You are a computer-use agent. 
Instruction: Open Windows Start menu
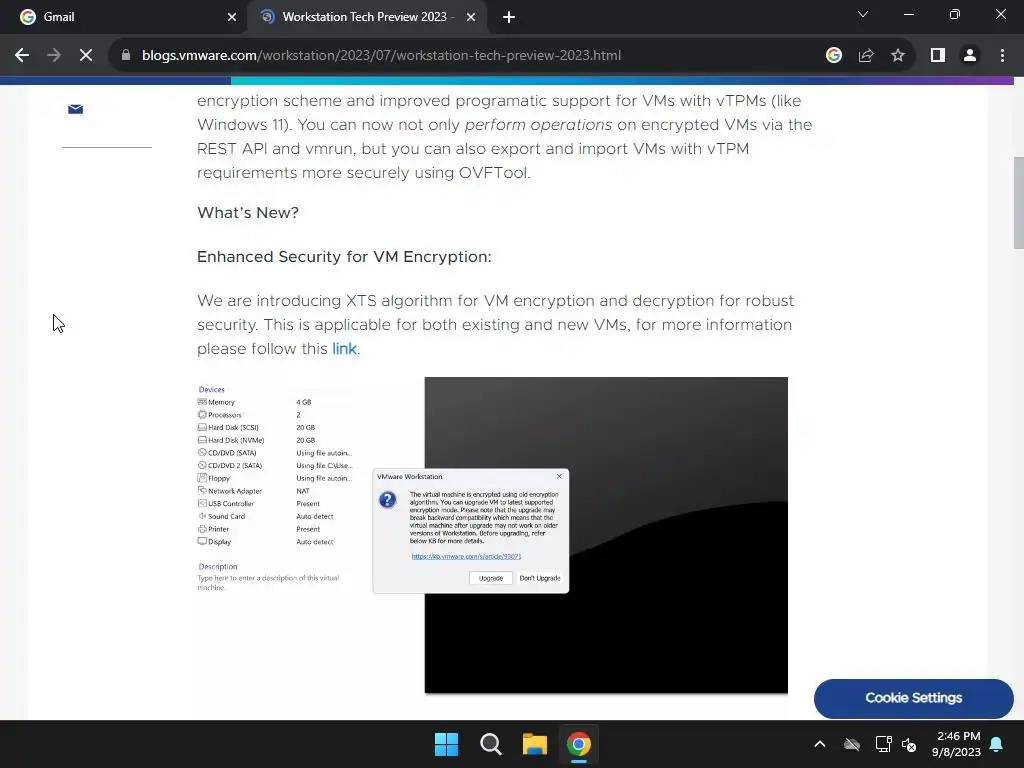(447, 744)
